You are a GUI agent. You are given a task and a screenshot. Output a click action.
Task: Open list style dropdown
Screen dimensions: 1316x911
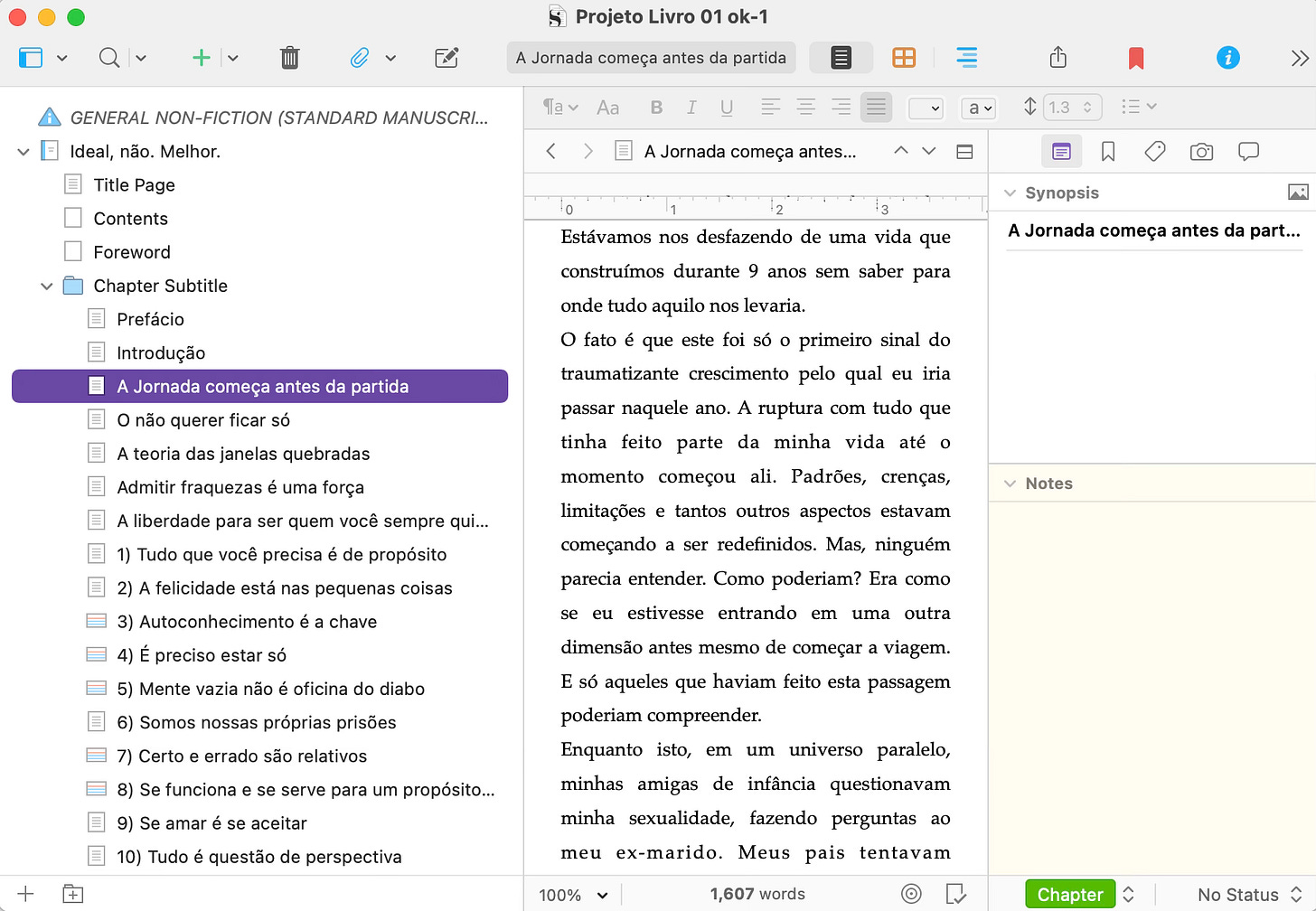point(1138,108)
